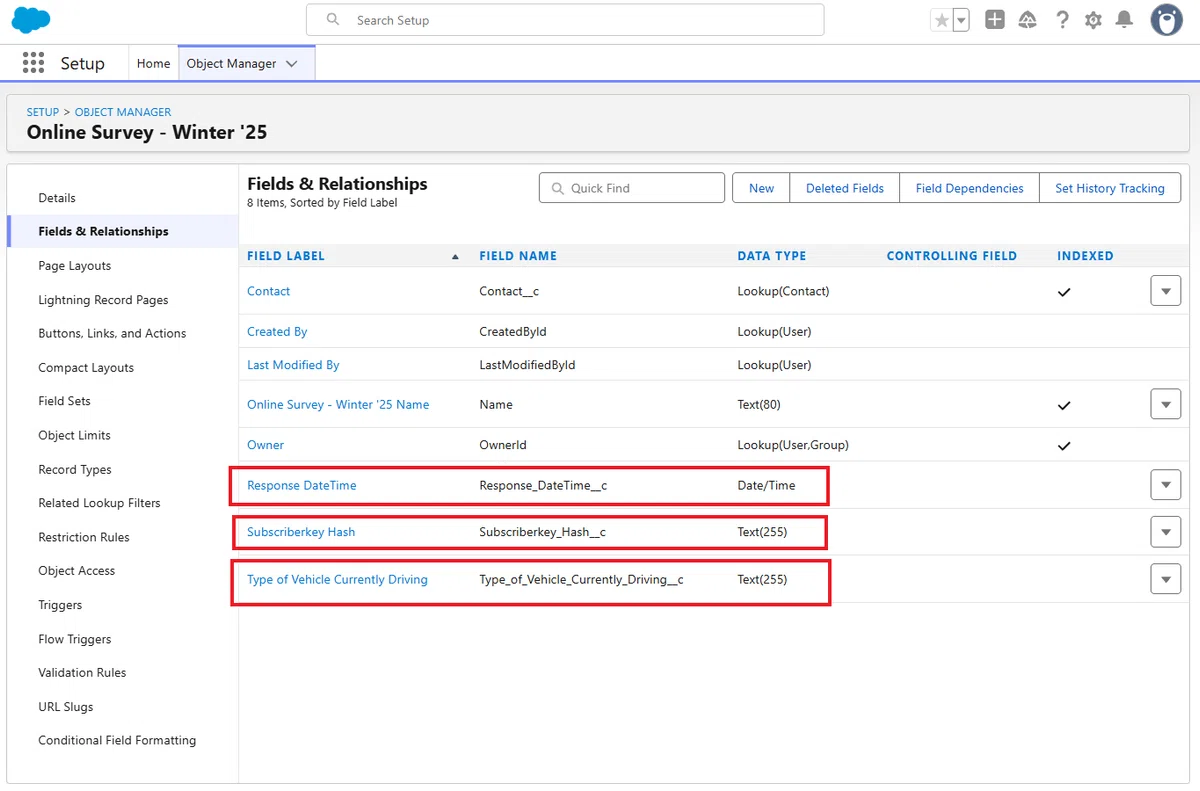Viewport: 1200px width, 791px height.
Task: Sort by the CONTROLLING FIELD column header
Action: pyautogui.click(x=952, y=256)
